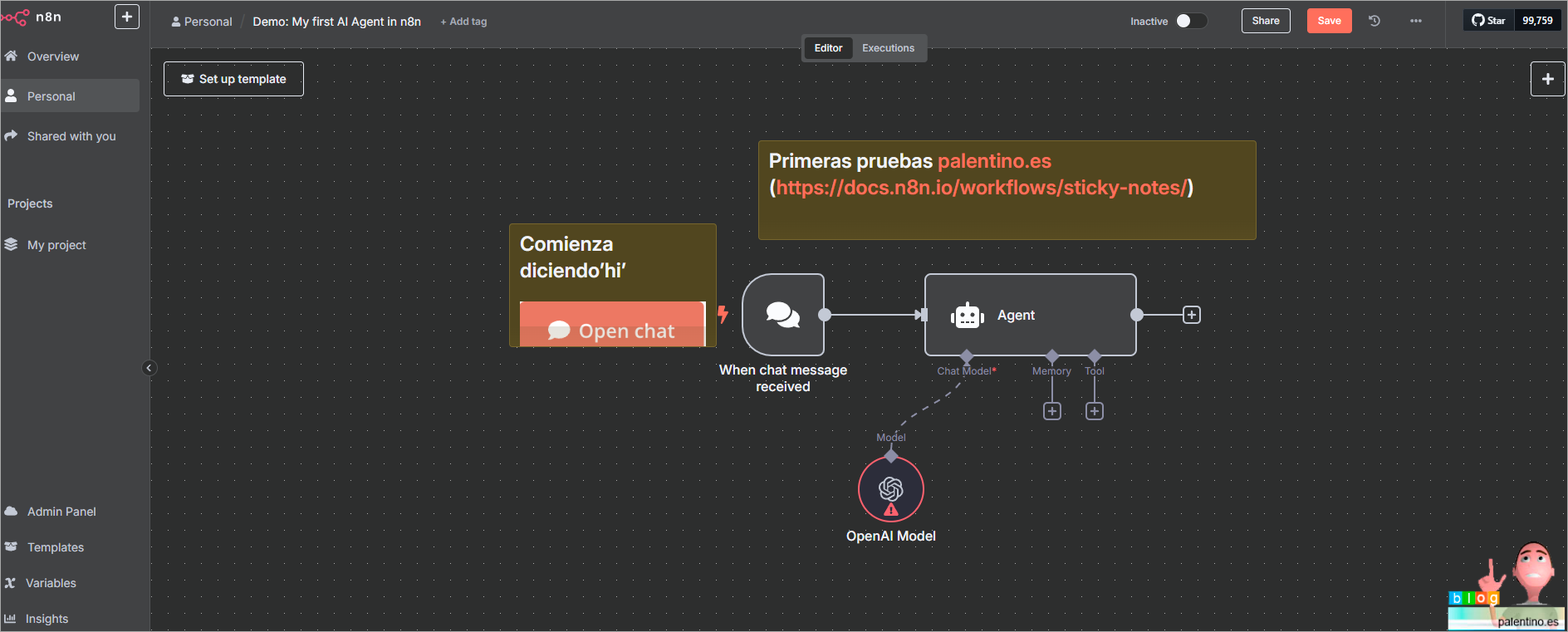
Task: Open workflow history icon
Action: (x=1374, y=22)
